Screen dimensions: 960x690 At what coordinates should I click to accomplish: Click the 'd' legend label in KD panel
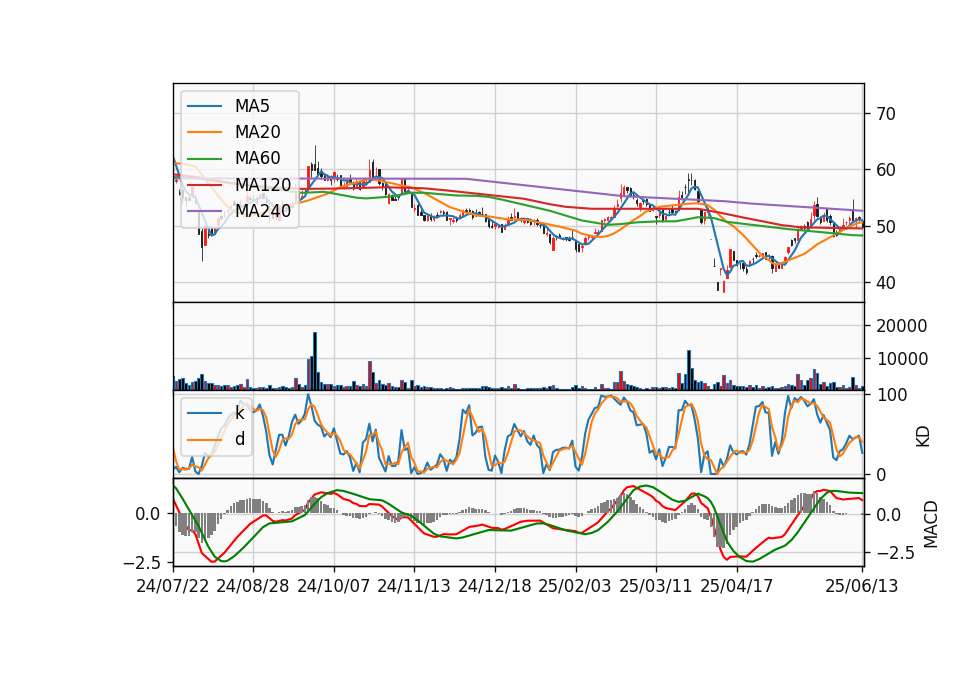pos(240,439)
